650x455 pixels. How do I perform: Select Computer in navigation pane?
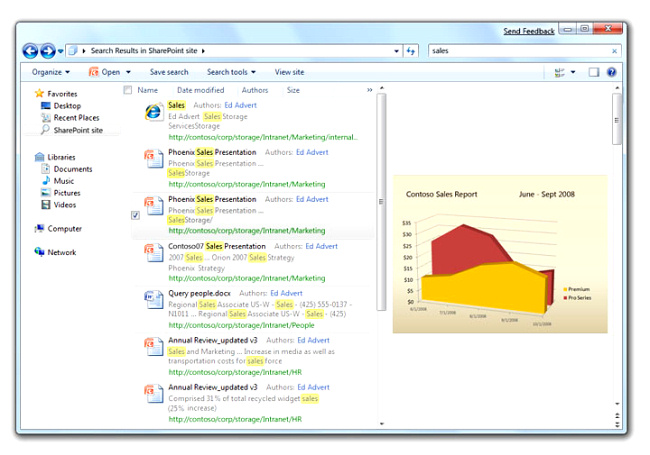[64, 229]
